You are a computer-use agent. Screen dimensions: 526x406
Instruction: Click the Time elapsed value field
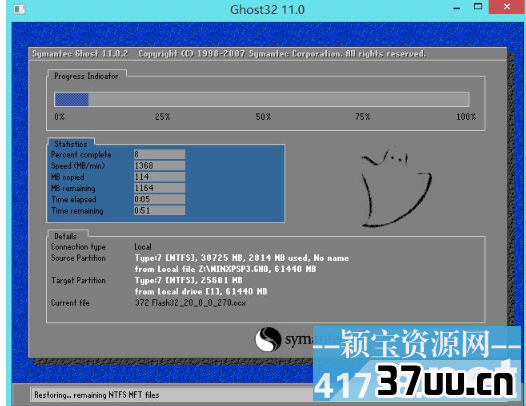[159, 199]
